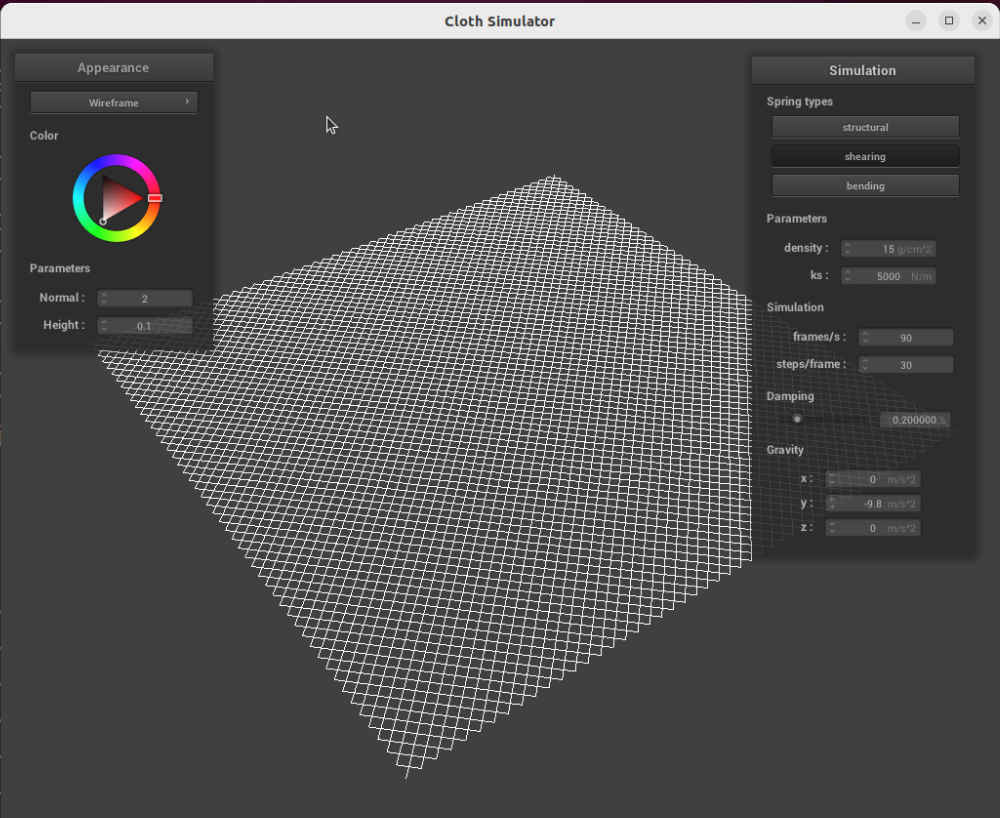Toggle the shearing spring type
This screenshot has height=818, width=1000.
[865, 156]
